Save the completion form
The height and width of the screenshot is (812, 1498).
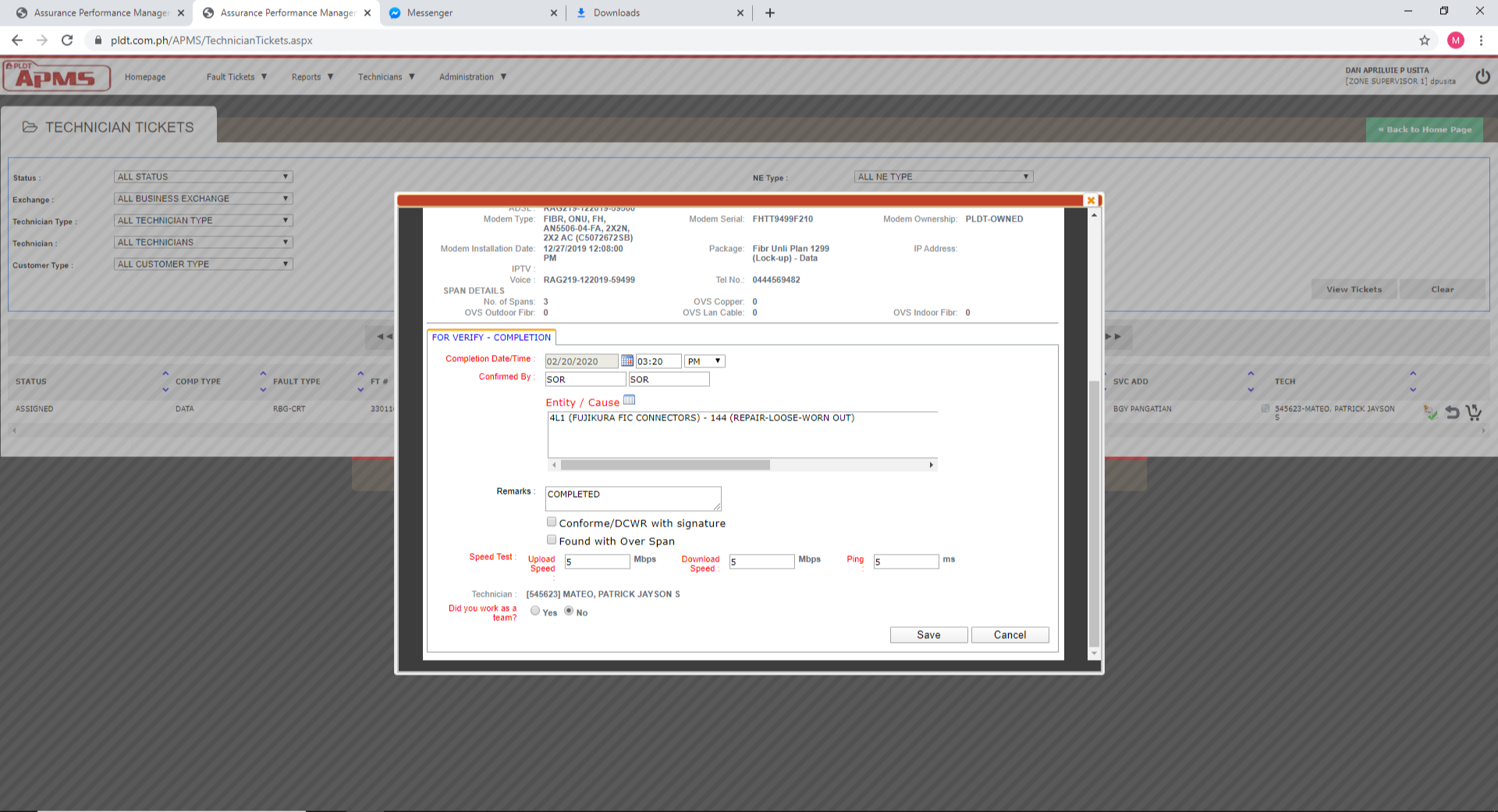click(928, 635)
